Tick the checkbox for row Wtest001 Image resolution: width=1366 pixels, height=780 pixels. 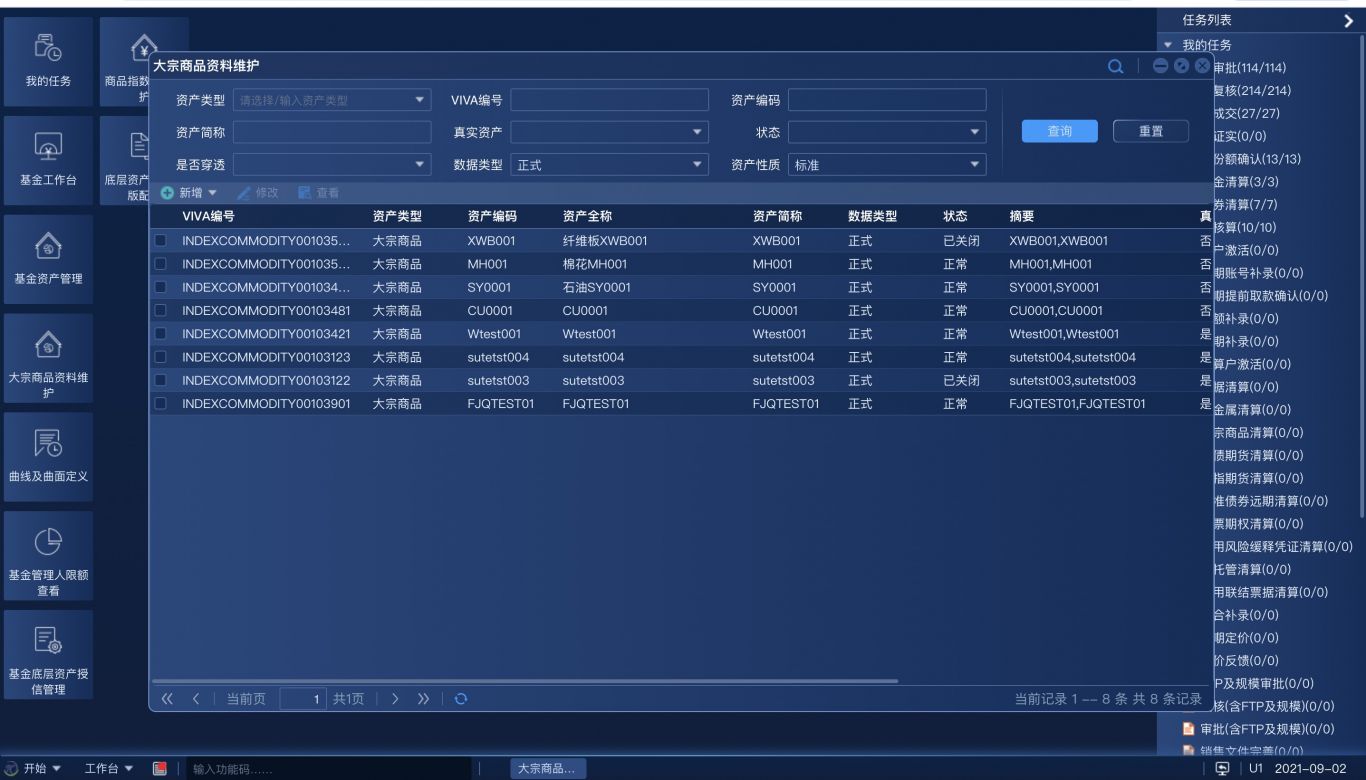[161, 334]
